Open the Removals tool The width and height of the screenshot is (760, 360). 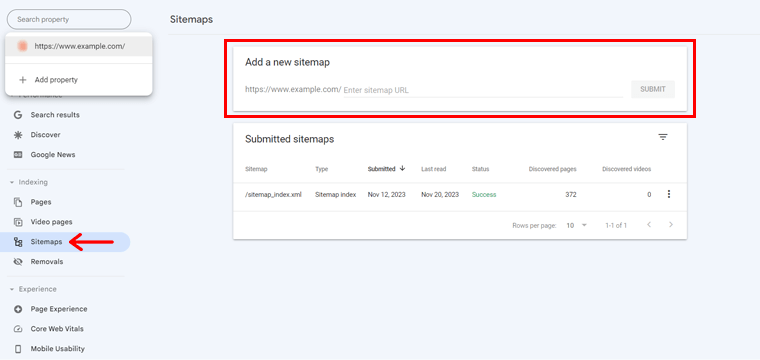pos(47,262)
